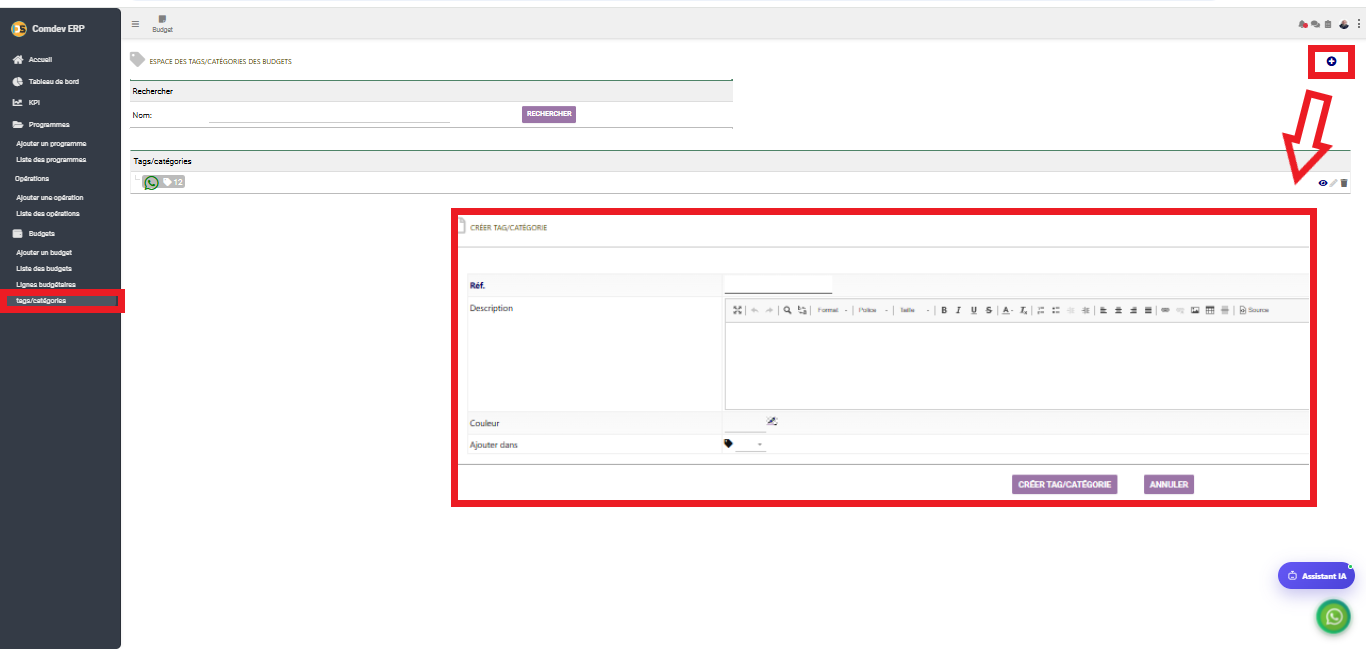Viewport: 1366px width, 649px height.
Task: Open Find in the editor toolbar
Action: click(x=787, y=310)
